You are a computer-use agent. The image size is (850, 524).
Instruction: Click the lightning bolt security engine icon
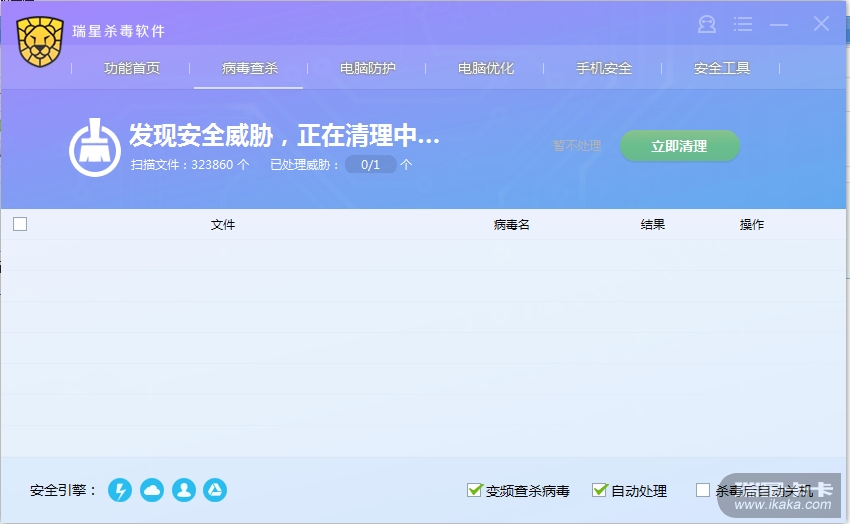click(120, 490)
